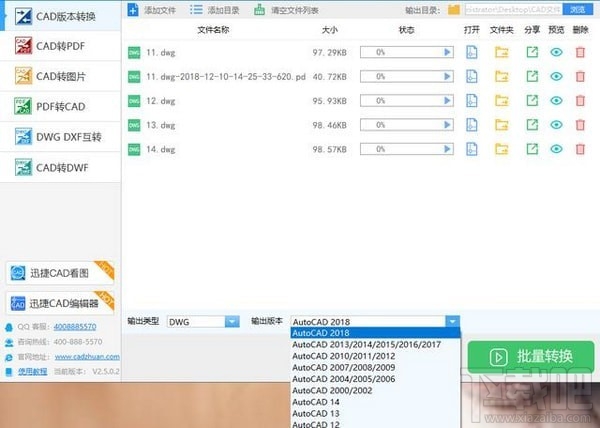
Task: Open the 迅捷CAD编辑器 promo button
Action: 60,303
